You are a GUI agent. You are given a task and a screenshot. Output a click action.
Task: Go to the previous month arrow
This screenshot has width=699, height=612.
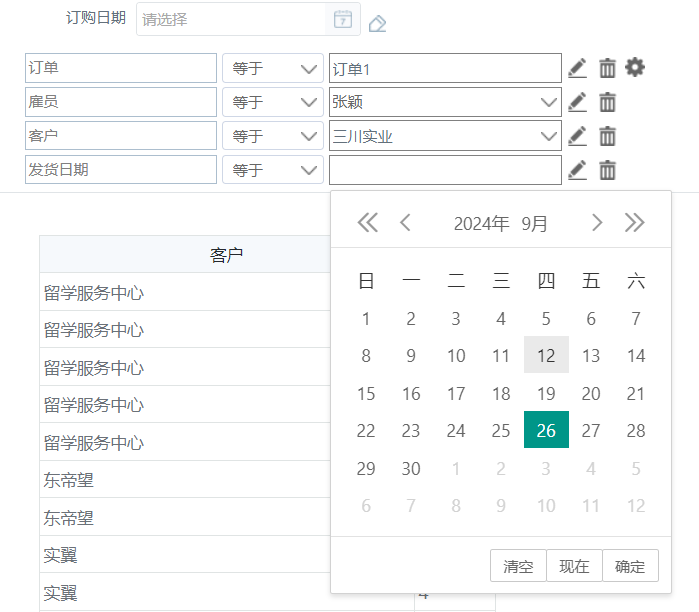(x=405, y=223)
